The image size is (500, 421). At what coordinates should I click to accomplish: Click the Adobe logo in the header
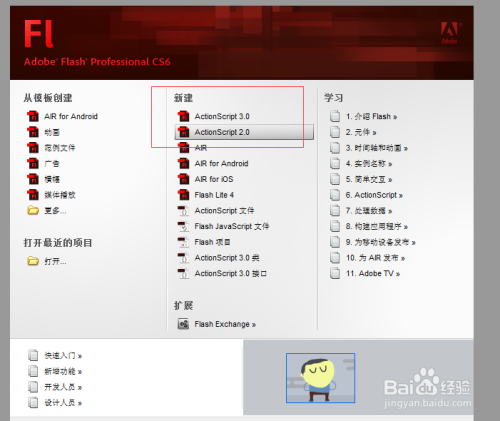coord(450,33)
